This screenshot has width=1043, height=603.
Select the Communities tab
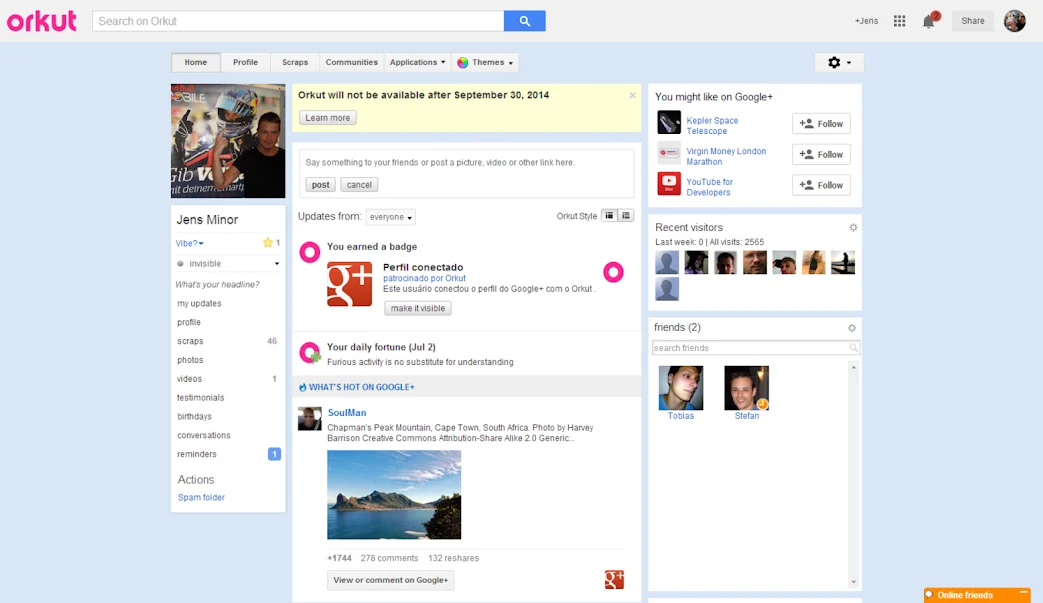pyautogui.click(x=351, y=62)
